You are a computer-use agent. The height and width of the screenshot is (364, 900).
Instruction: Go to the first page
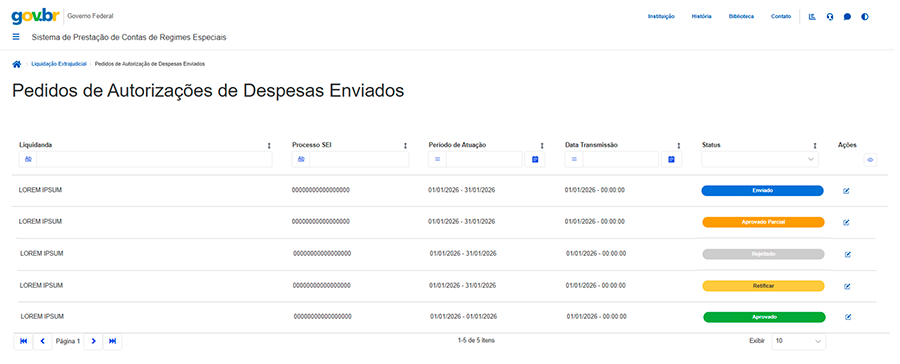[x=24, y=341]
